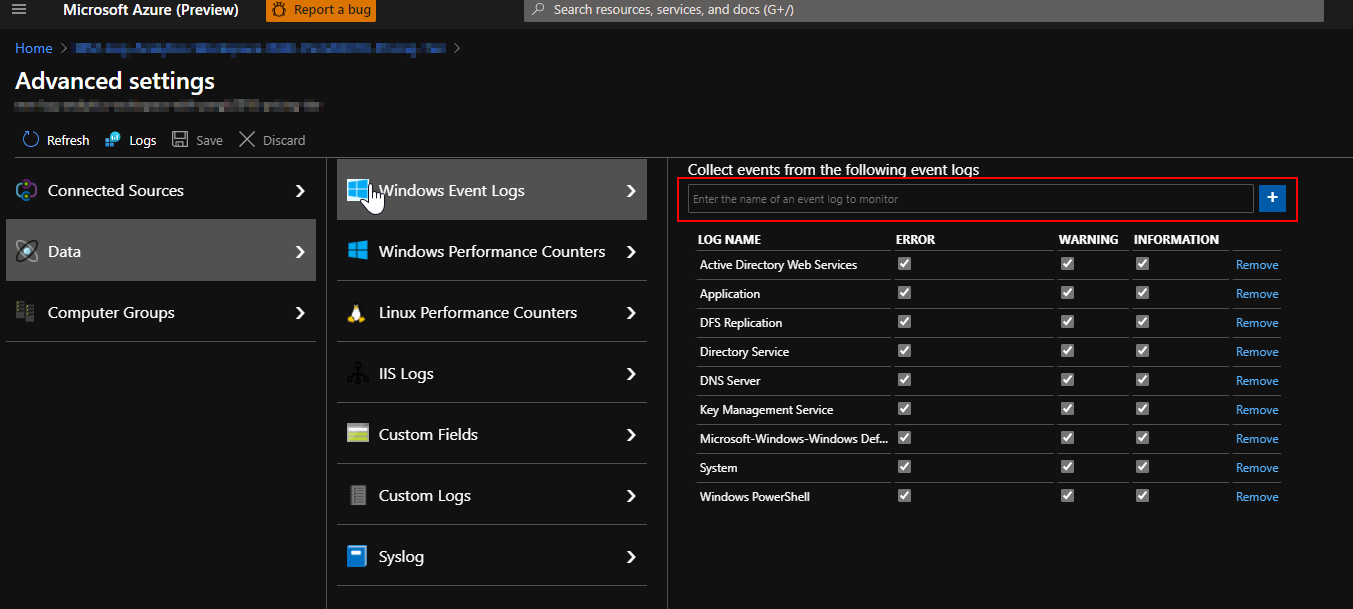Click the Computer Groups icon

coord(26,312)
